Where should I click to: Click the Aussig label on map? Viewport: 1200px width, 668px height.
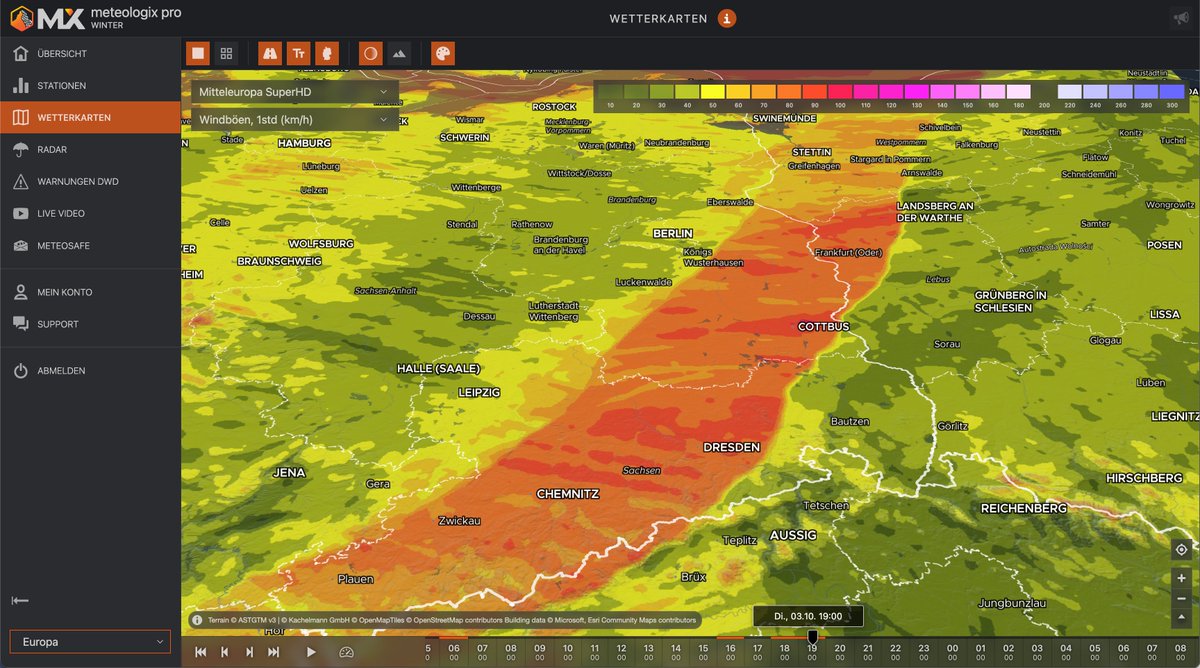793,535
